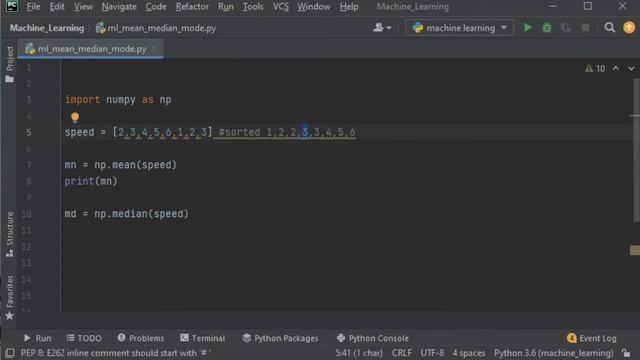The image size is (640, 360).
Task: Click the stop process square icon
Action: [585, 28]
